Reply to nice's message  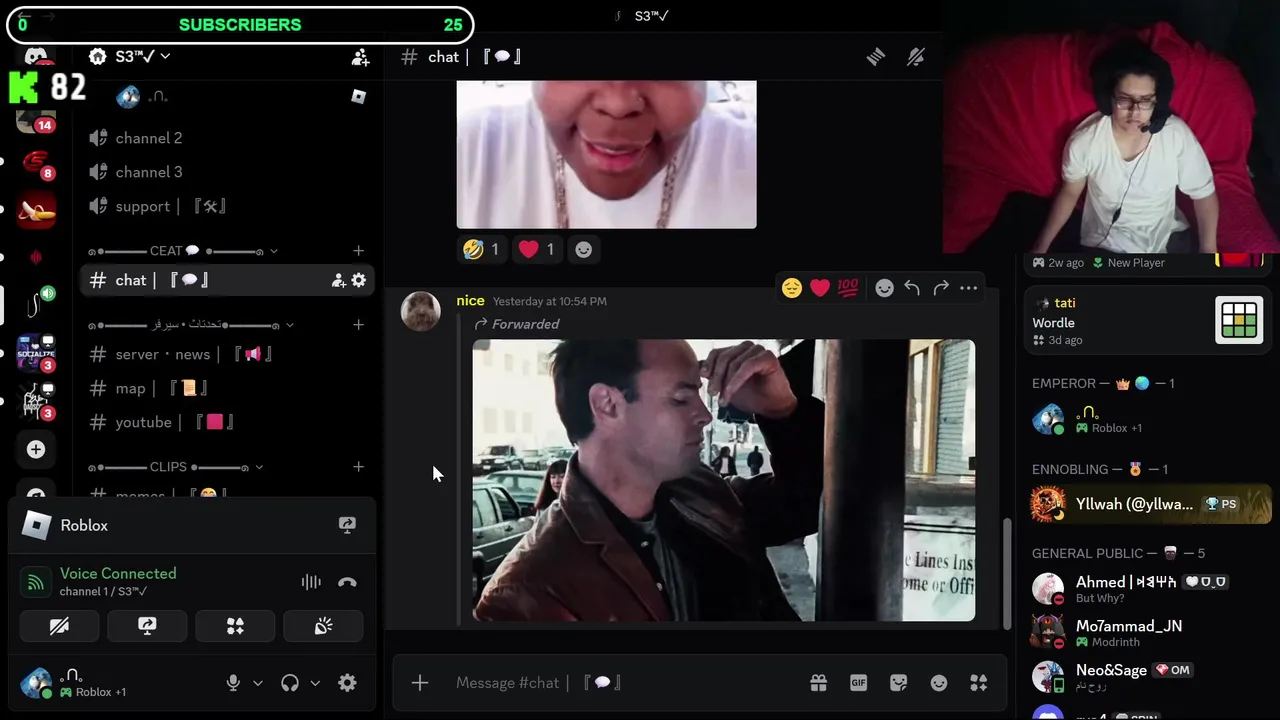(x=912, y=288)
